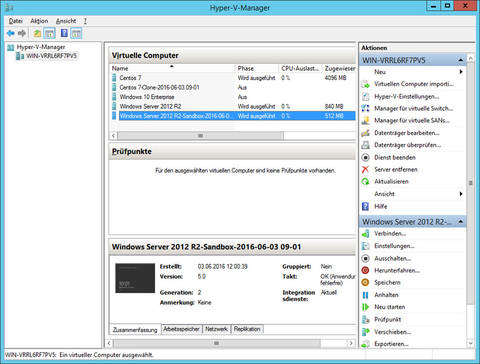Click the VM screen thumbnail preview
The width and height of the screenshot is (480, 364).
pos(135,278)
